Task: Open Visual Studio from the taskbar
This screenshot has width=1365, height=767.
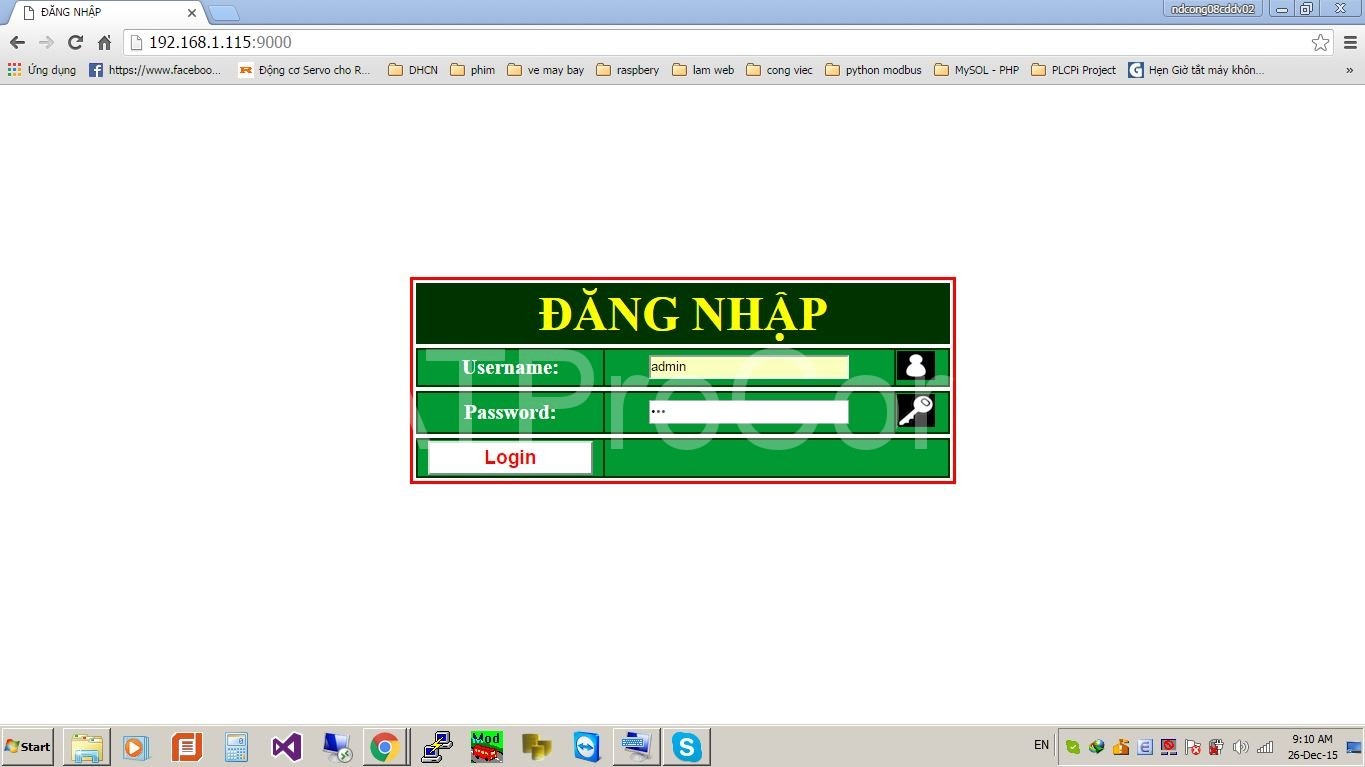Action: click(x=286, y=747)
